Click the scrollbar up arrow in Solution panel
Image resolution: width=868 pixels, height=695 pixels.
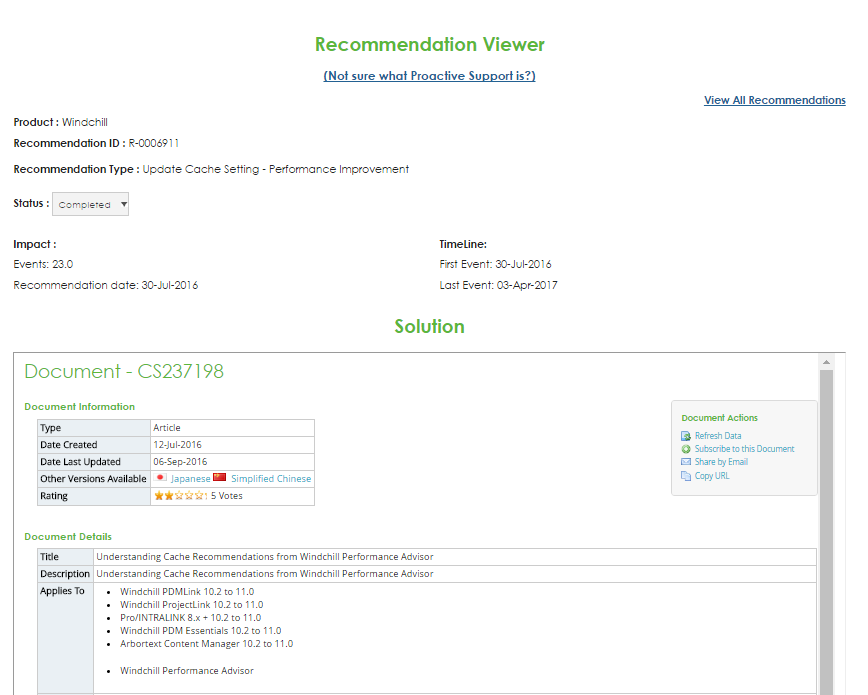pos(826,362)
